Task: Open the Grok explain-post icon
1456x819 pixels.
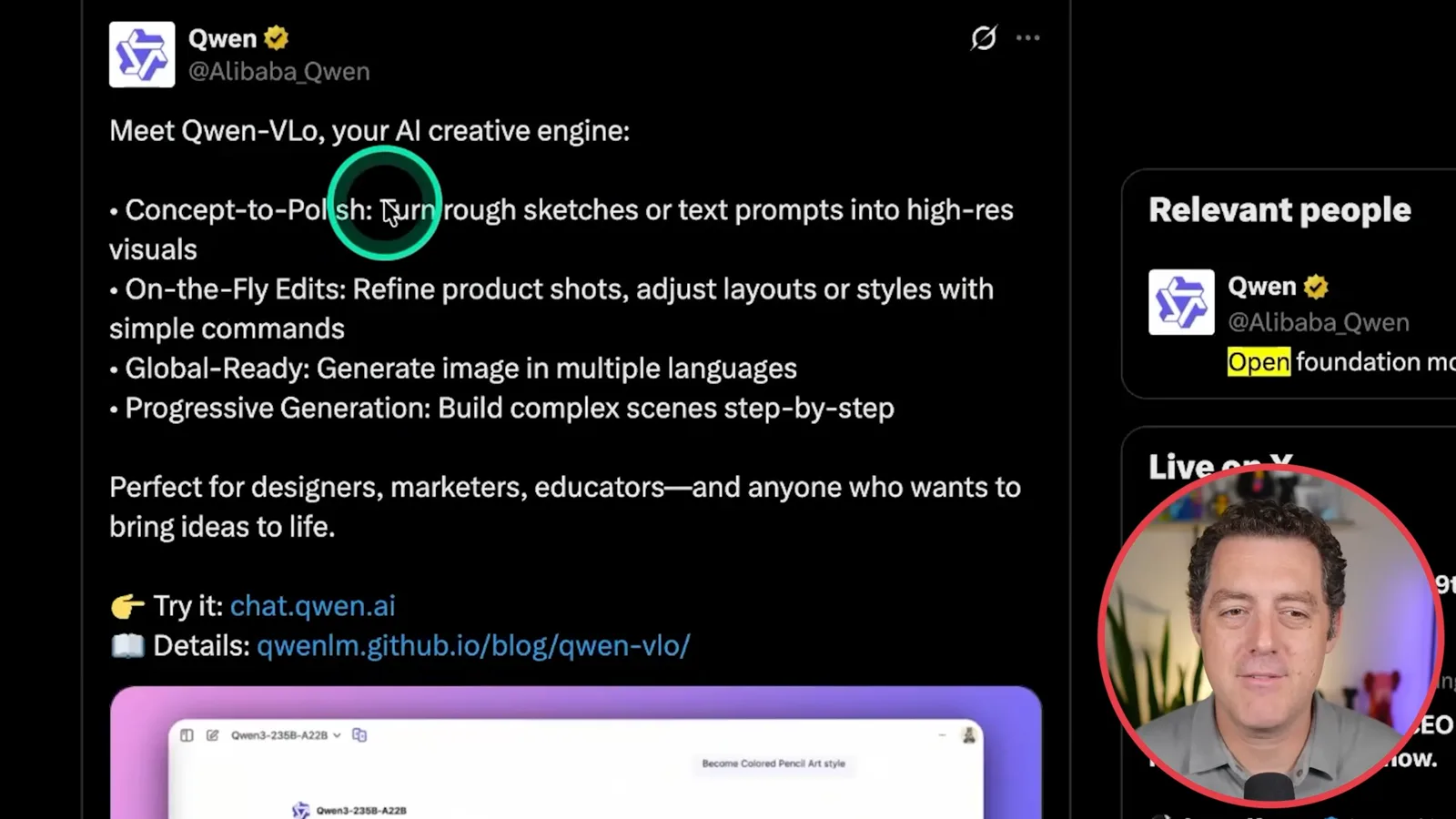Action: (x=984, y=37)
